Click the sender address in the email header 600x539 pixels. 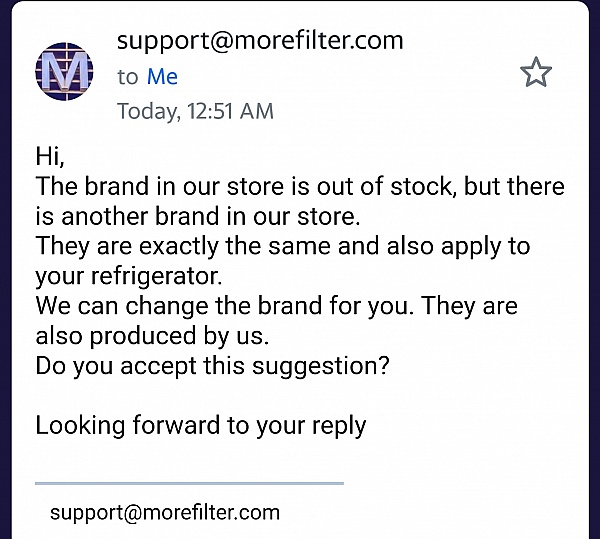pos(260,41)
